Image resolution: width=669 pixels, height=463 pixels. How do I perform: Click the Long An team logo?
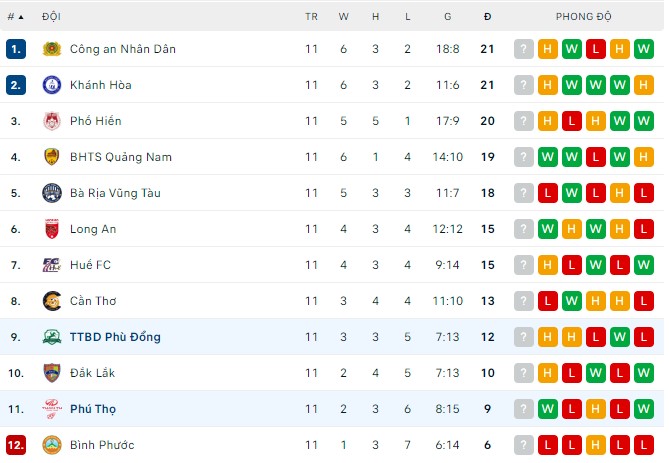point(52,229)
